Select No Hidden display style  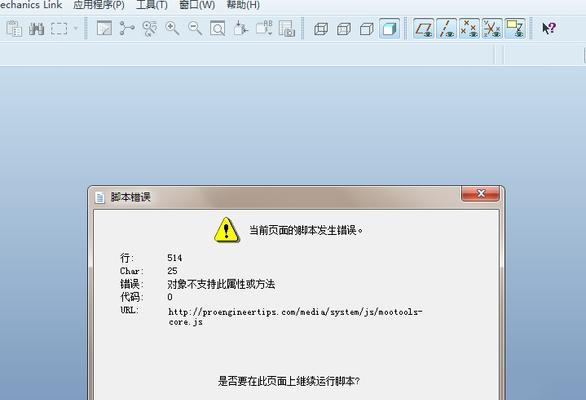coord(367,29)
